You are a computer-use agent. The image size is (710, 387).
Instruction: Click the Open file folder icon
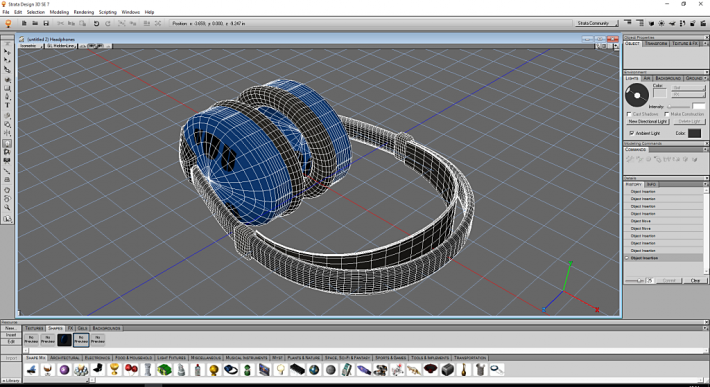point(35,23)
